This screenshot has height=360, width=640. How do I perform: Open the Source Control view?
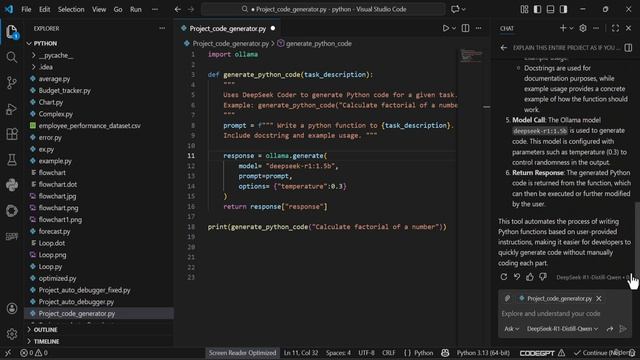(x=12, y=83)
